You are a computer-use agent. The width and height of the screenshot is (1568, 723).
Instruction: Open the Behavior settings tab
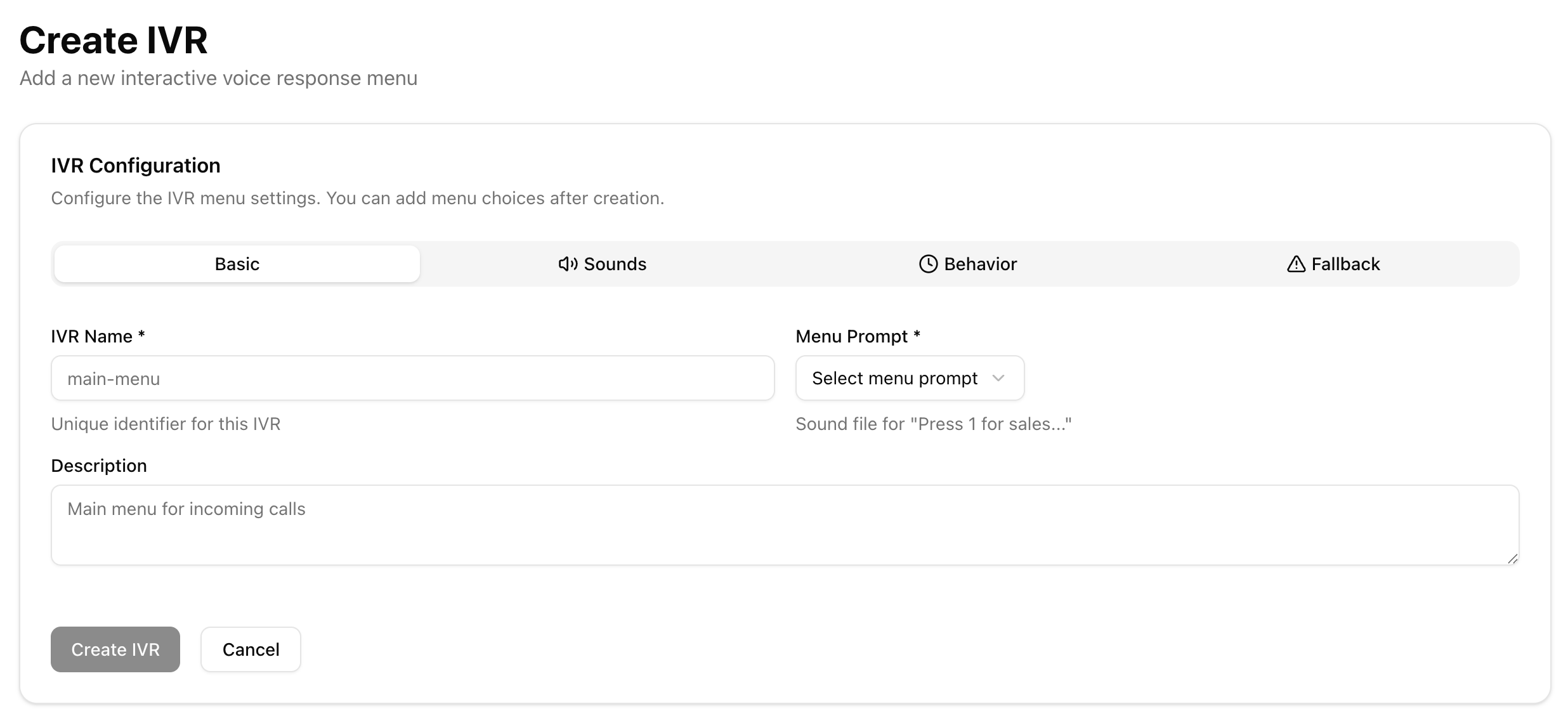pyautogui.click(x=968, y=264)
